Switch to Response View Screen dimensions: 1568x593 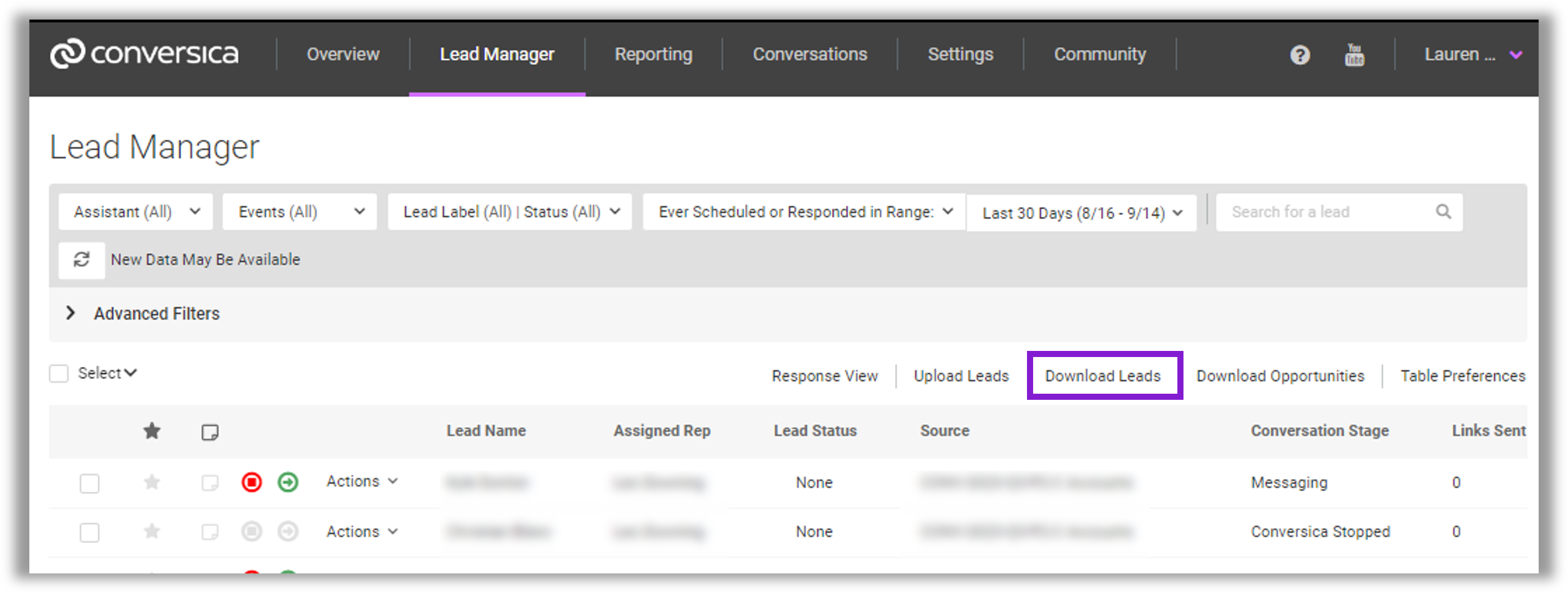pyautogui.click(x=825, y=376)
